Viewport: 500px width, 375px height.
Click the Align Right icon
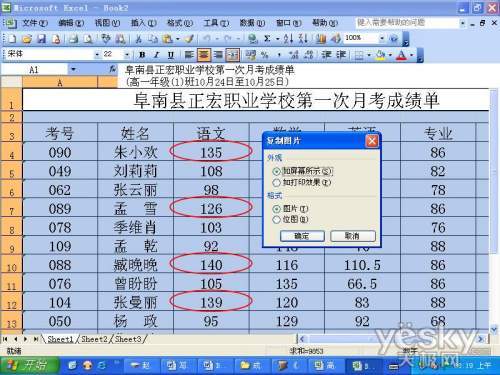[218, 55]
